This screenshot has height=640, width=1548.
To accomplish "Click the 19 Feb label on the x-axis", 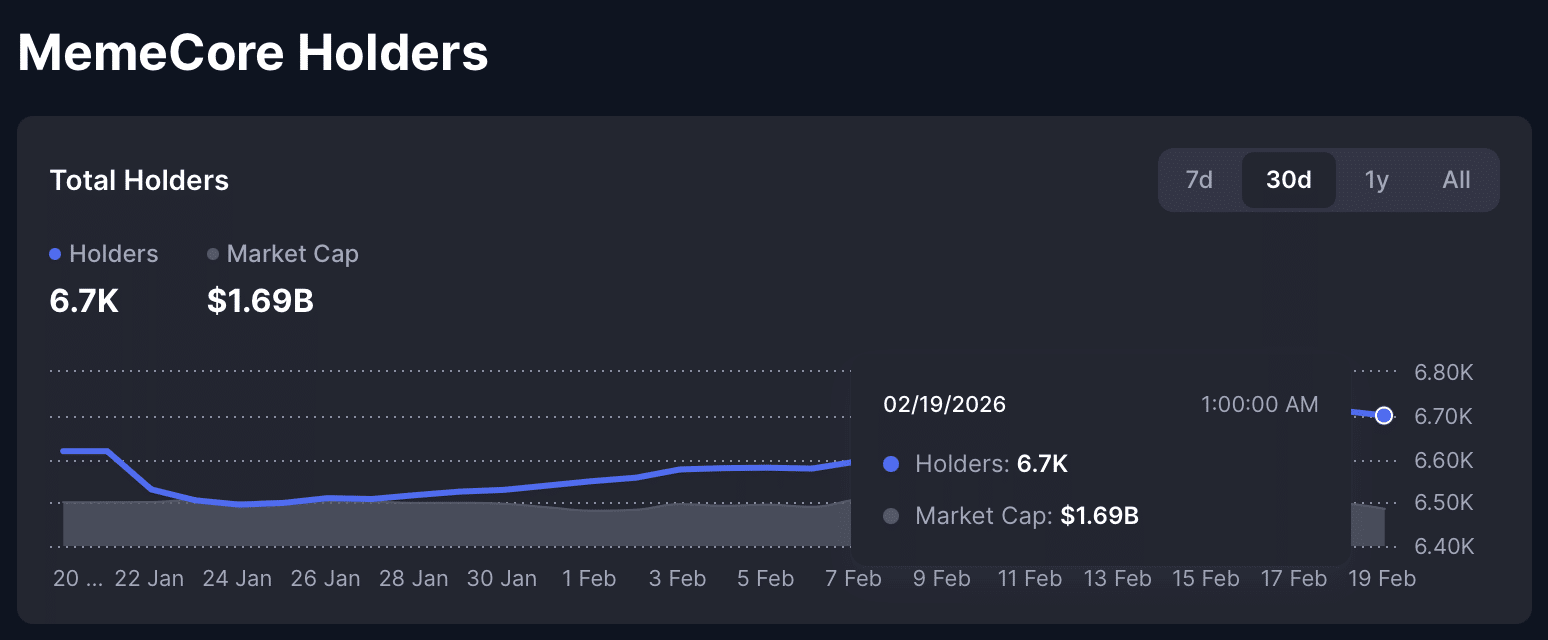I will [x=1382, y=578].
